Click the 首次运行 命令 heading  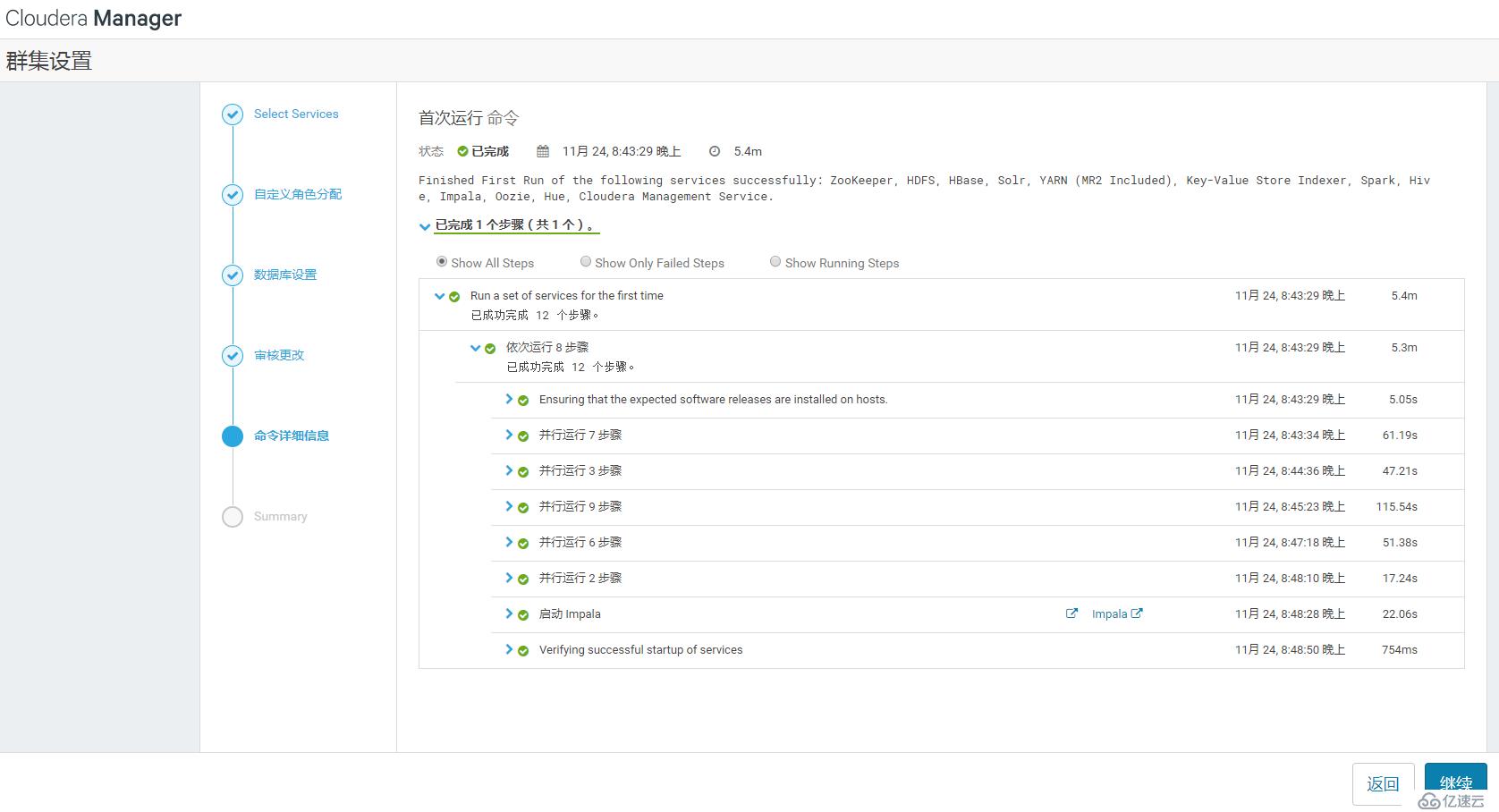(469, 118)
